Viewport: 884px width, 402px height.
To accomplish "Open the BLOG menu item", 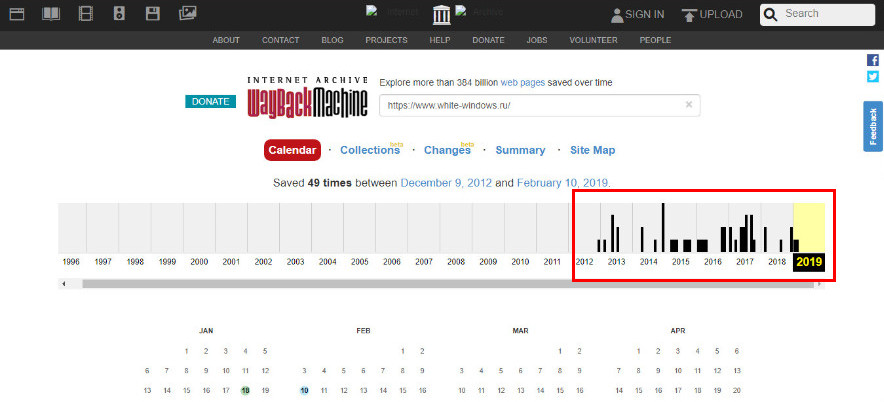I will coord(332,40).
